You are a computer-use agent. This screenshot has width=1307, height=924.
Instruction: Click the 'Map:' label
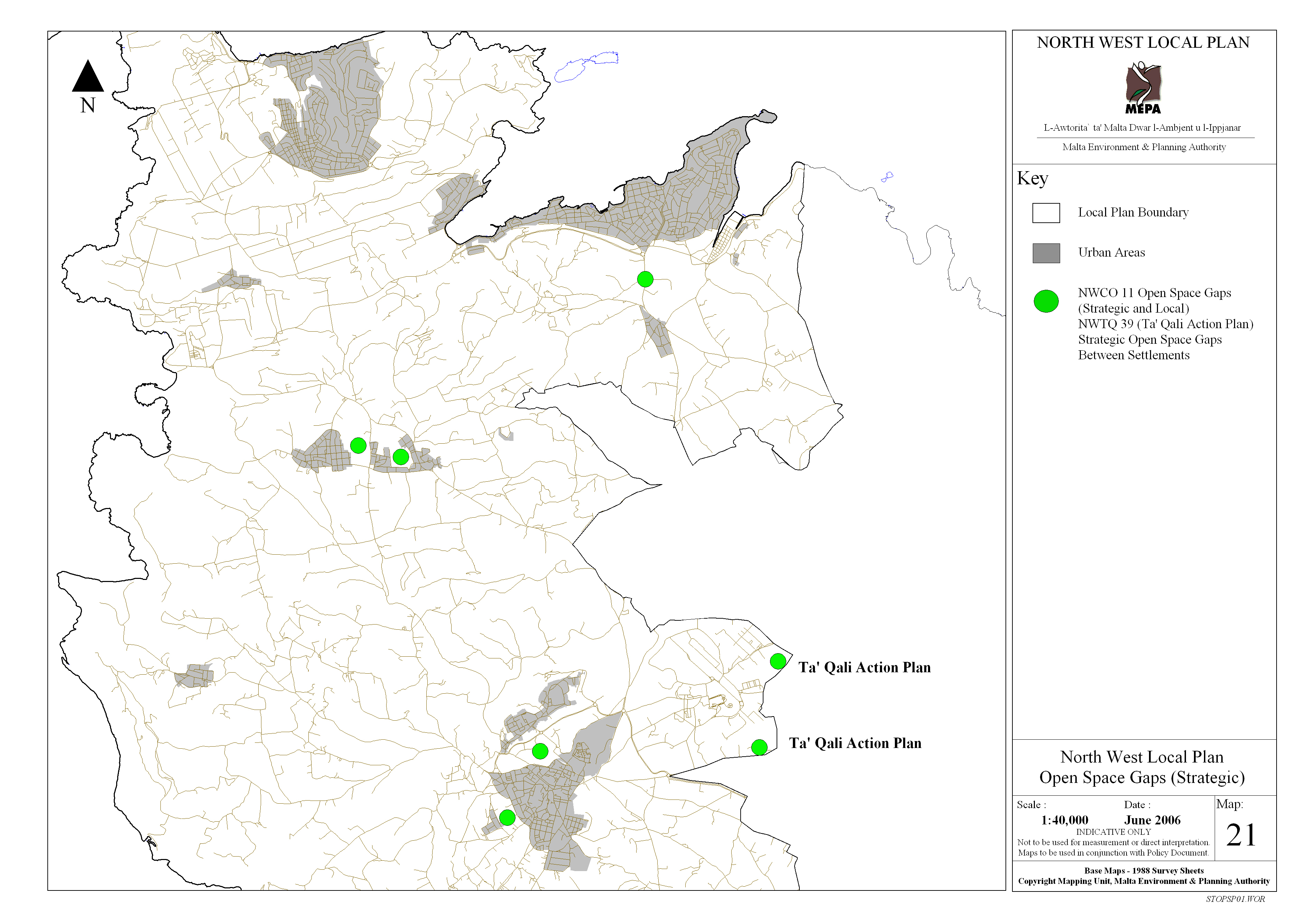tap(1229, 804)
